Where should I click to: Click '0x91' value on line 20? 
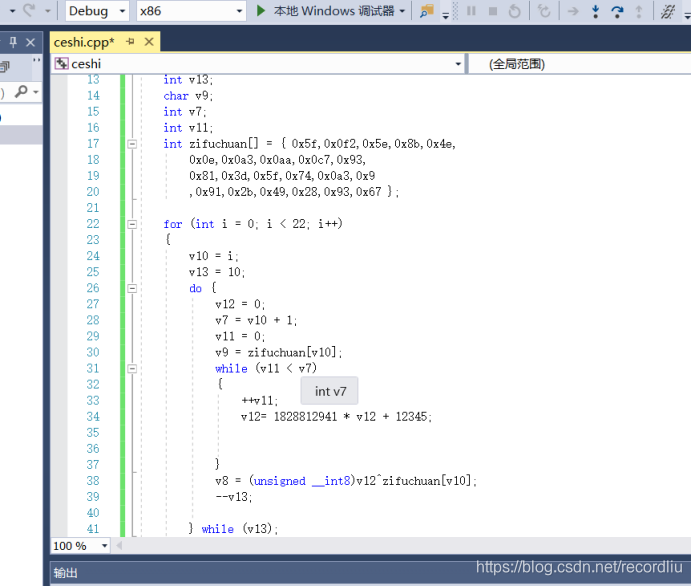[208, 192]
